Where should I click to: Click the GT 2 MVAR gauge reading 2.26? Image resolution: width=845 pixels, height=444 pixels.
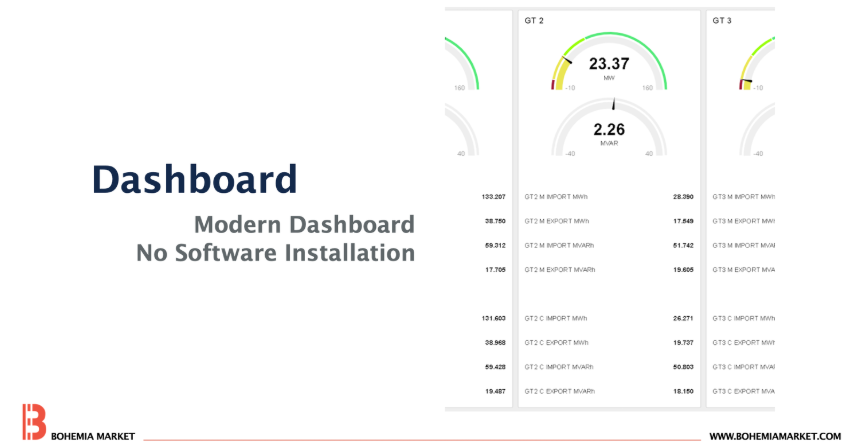coord(609,128)
